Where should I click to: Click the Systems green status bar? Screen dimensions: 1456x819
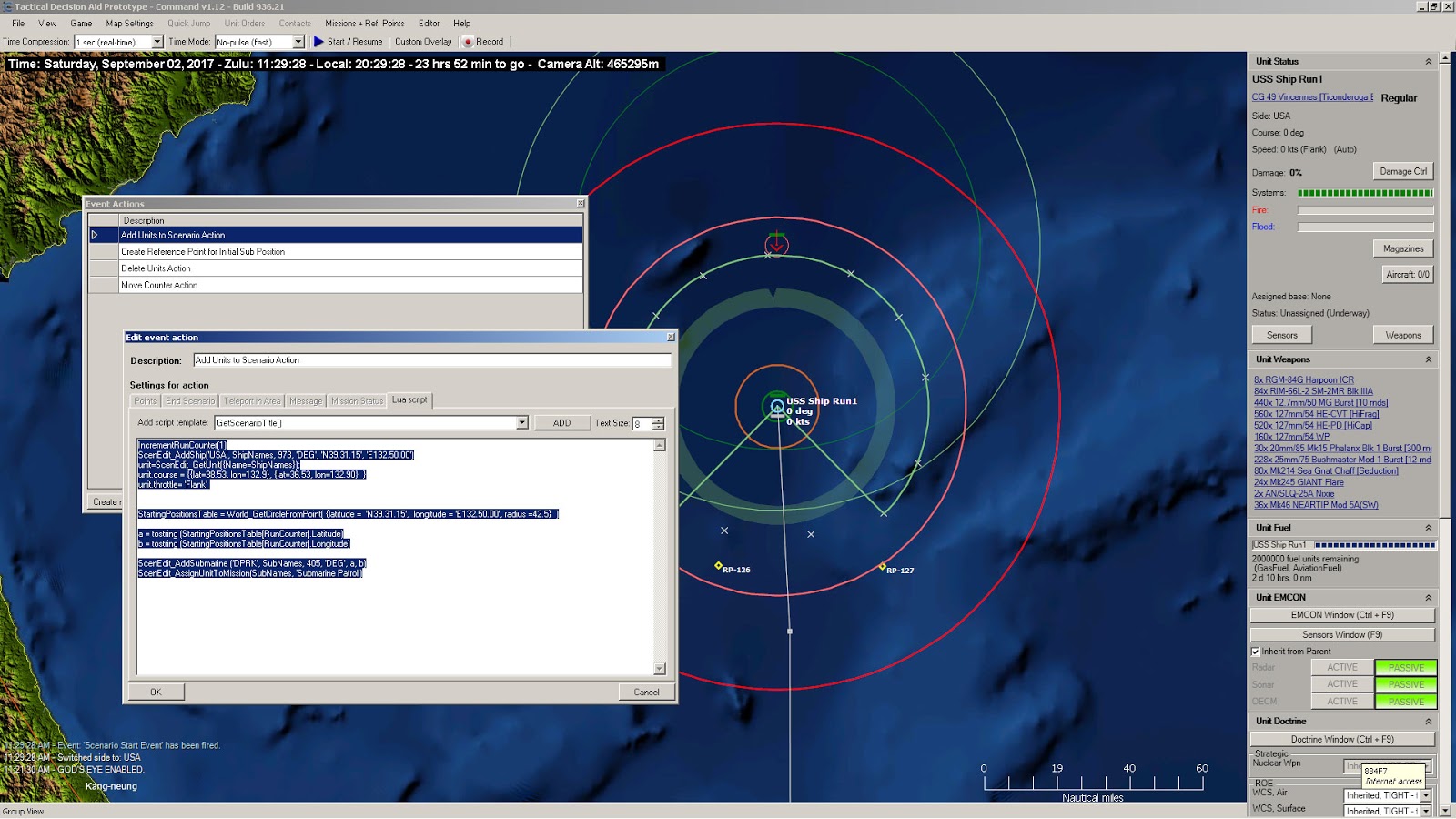(1365, 193)
